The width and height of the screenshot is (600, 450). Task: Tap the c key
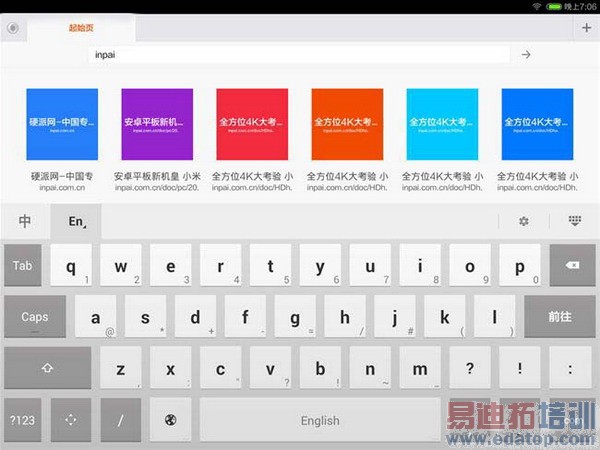pyautogui.click(x=220, y=368)
